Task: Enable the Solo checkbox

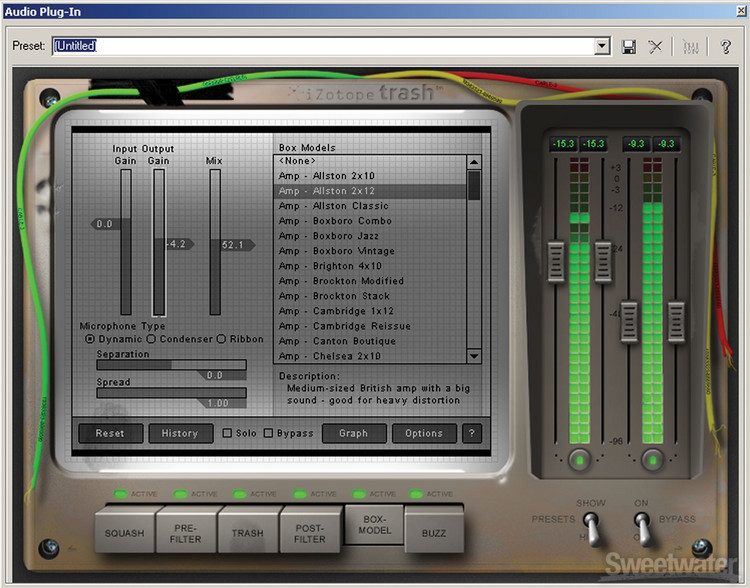Action: pyautogui.click(x=227, y=433)
